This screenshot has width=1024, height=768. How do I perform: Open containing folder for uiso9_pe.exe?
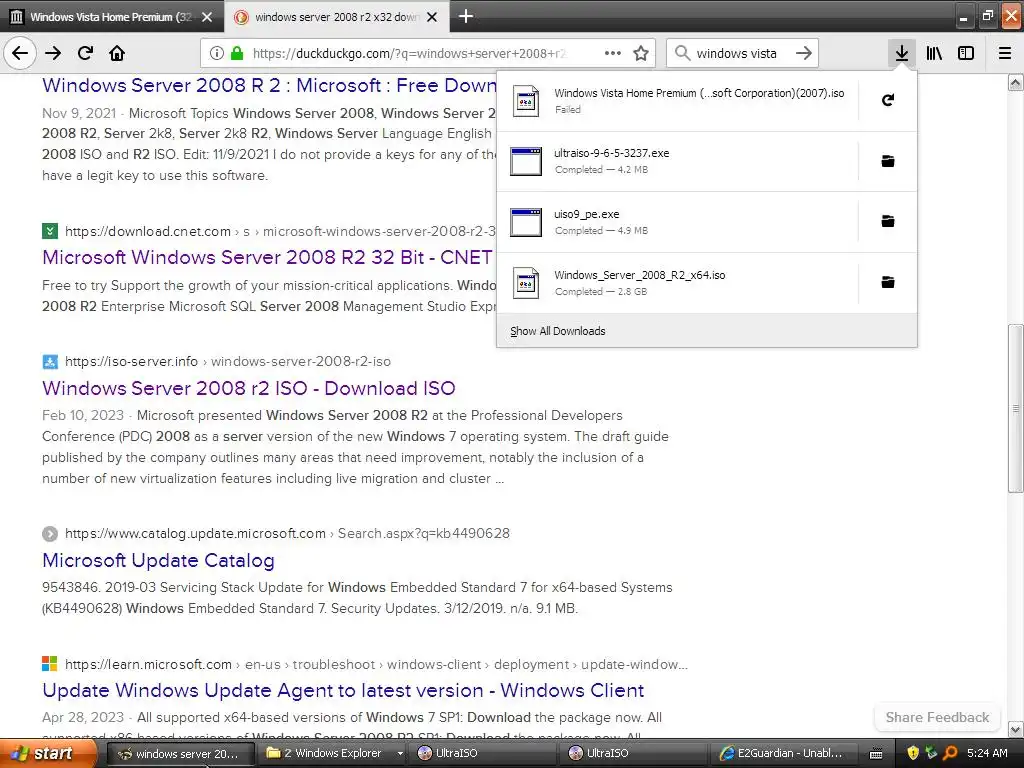point(888,221)
